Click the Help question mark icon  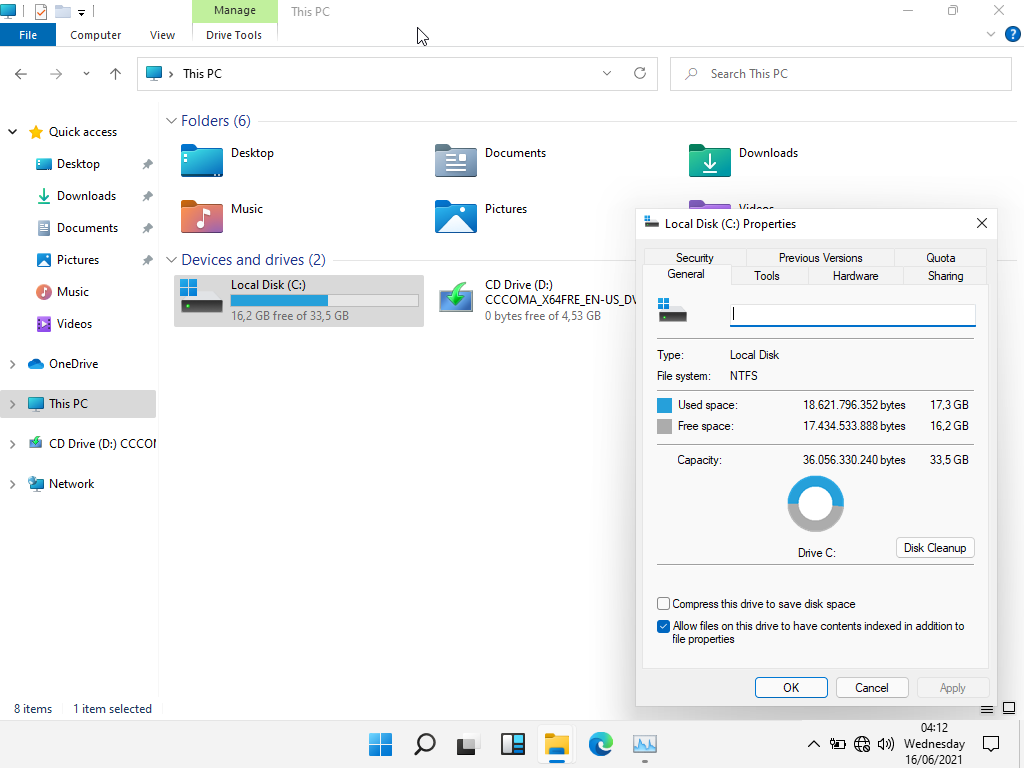click(1012, 35)
